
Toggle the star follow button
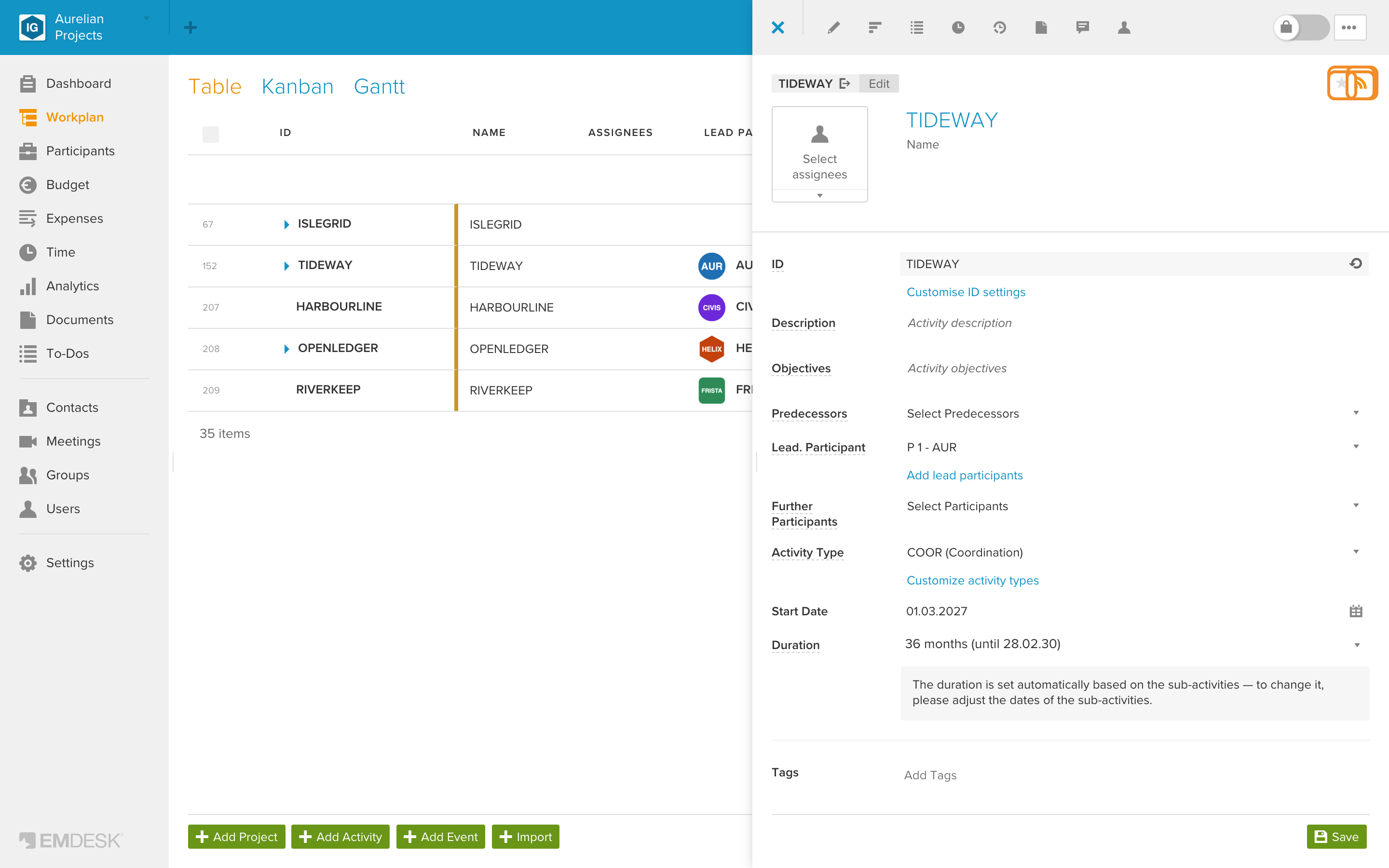1341,83
